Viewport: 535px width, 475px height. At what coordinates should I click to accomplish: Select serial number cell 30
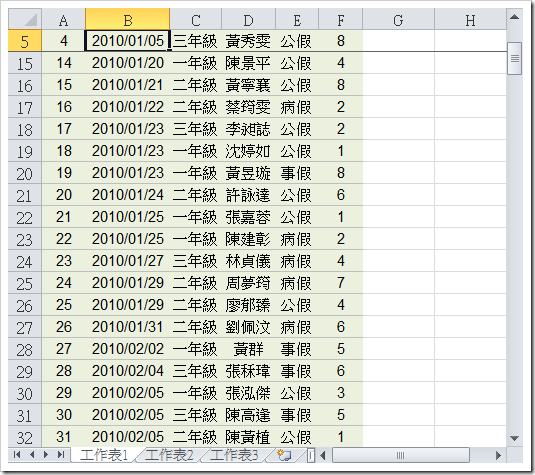[x=63, y=415]
